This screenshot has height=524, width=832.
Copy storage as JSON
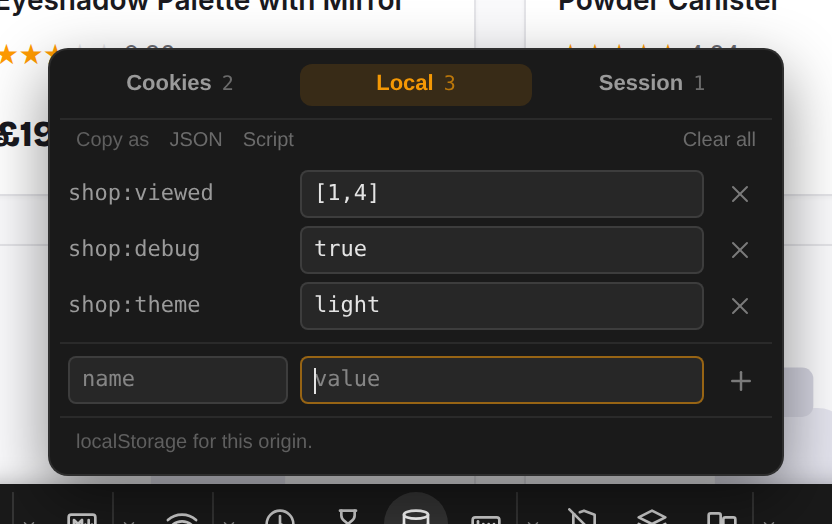[196, 139]
